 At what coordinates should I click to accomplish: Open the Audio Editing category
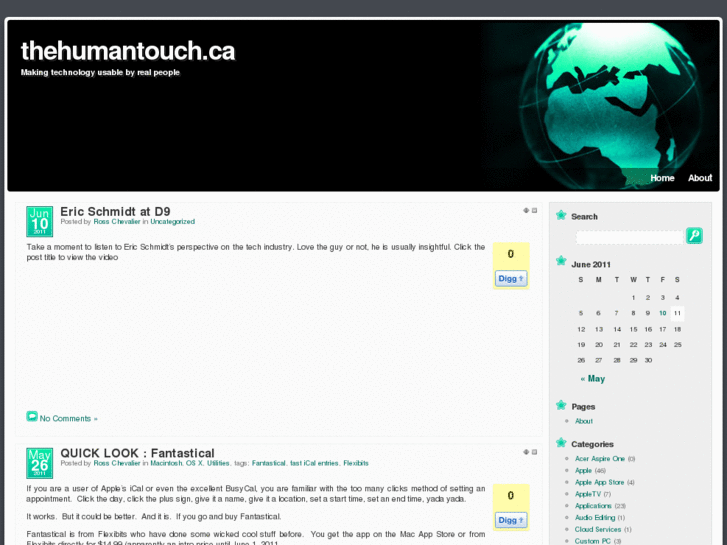[x=595, y=518]
